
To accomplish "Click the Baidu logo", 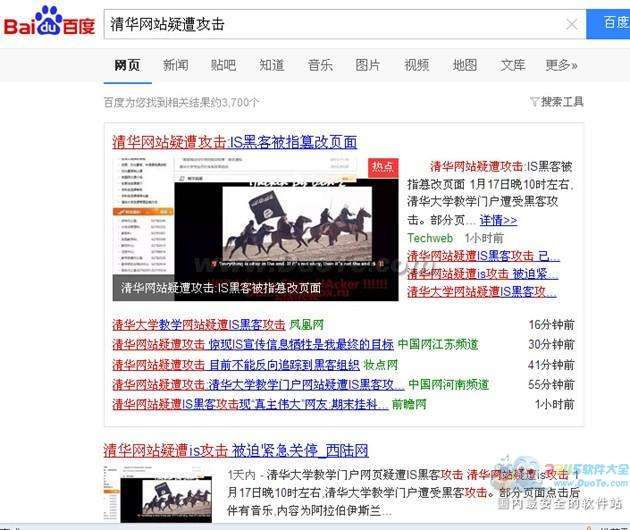I will (49, 22).
